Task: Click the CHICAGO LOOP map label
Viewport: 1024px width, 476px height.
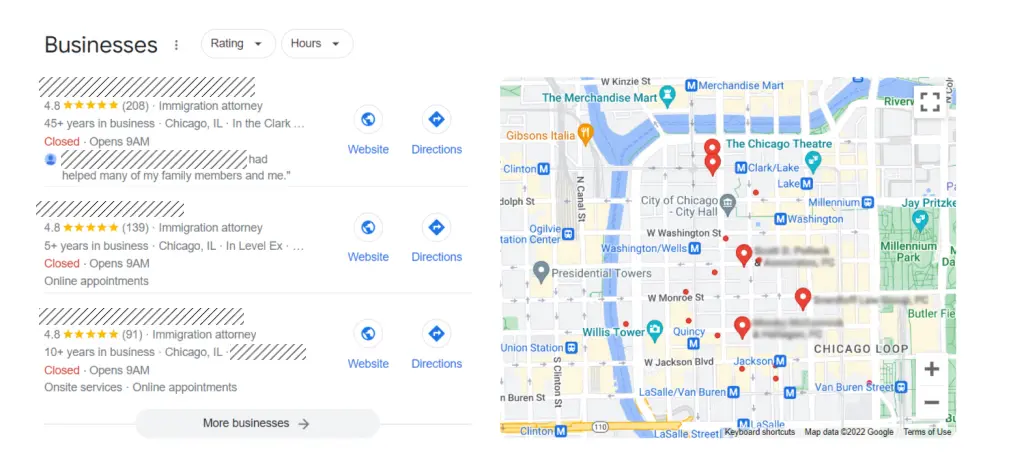Action: 861,349
